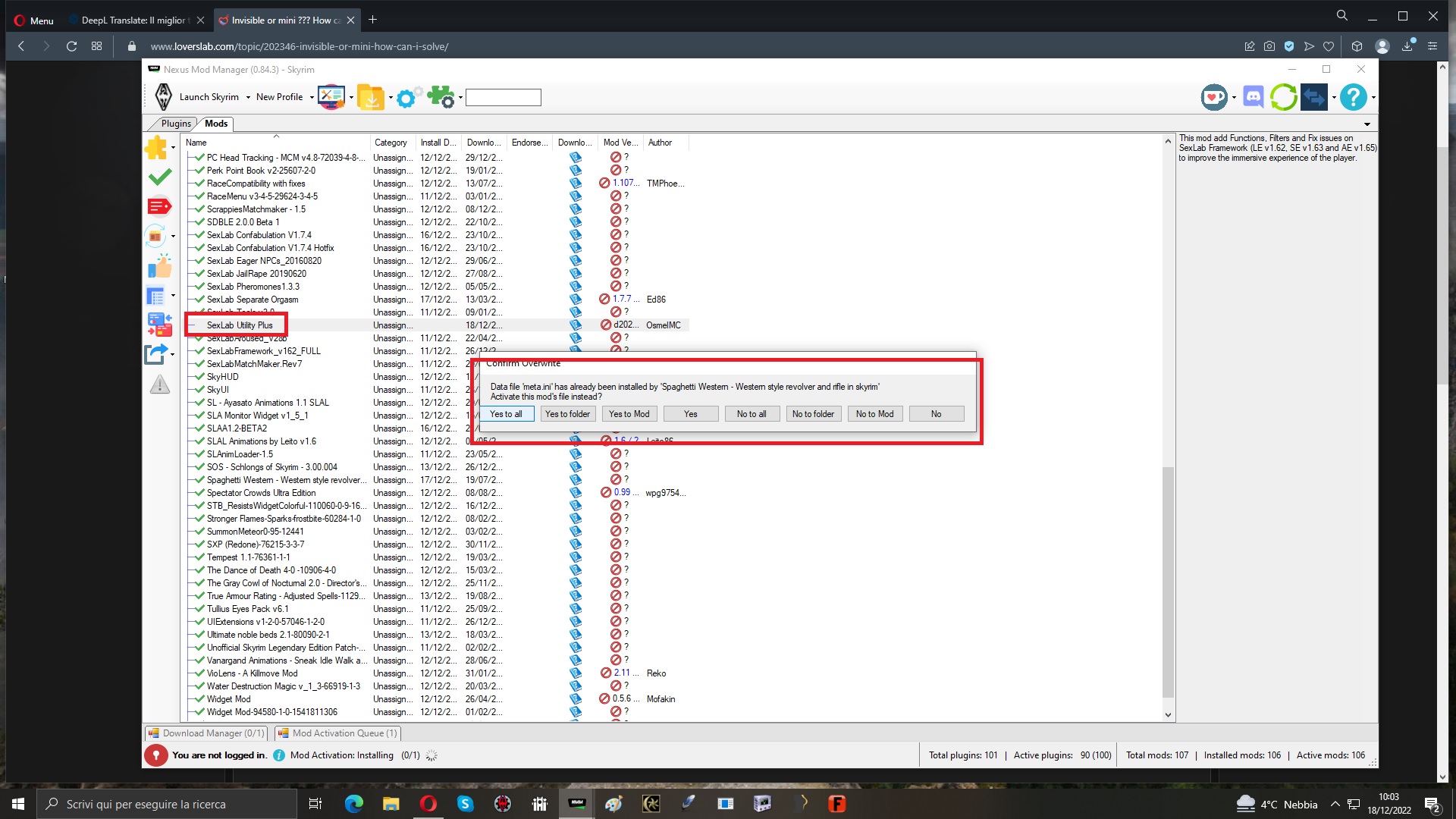The image size is (1456, 819).
Task: Toggle activation checkmark for Tullius Eyes Pack
Action: (x=199, y=609)
